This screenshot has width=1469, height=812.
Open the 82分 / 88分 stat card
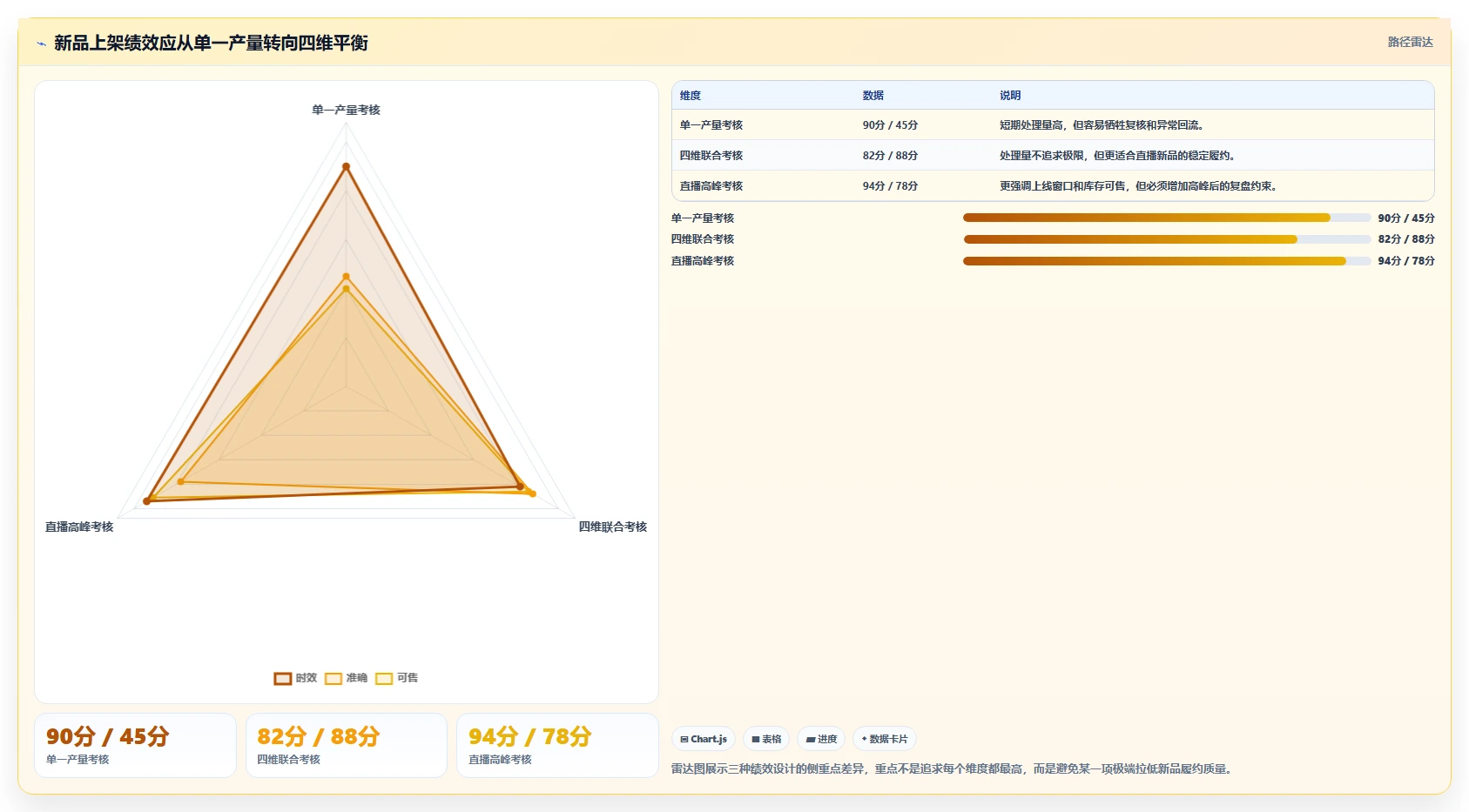tap(347, 745)
